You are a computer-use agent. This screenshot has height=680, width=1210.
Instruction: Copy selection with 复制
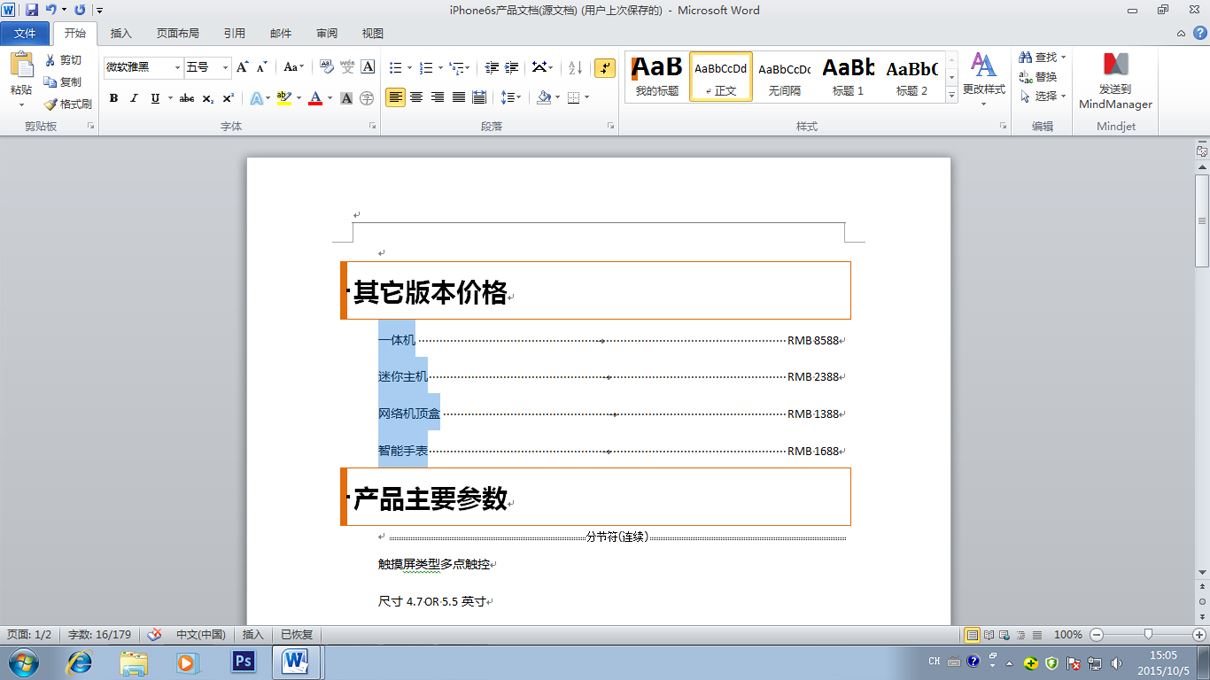[x=63, y=82]
